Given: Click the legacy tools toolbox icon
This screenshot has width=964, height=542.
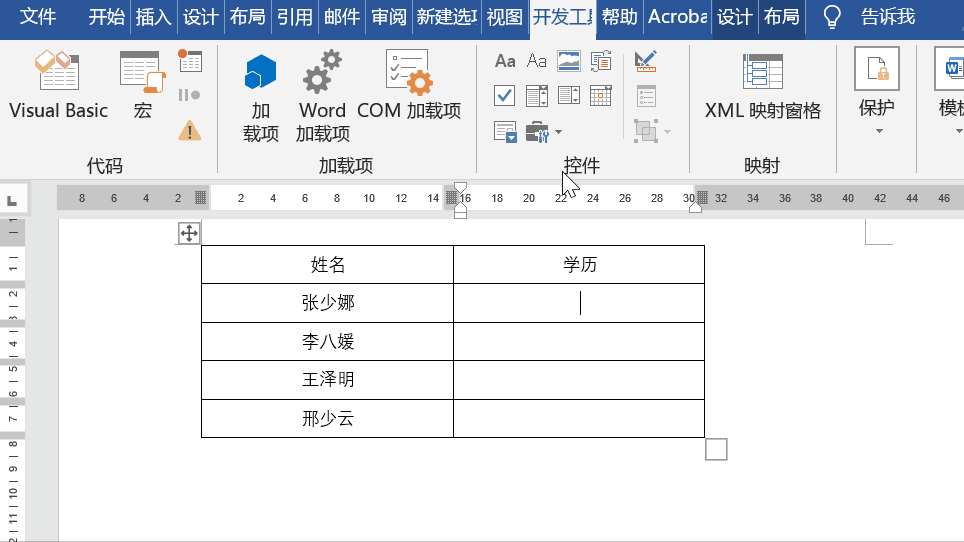Looking at the screenshot, I should click(x=537, y=132).
